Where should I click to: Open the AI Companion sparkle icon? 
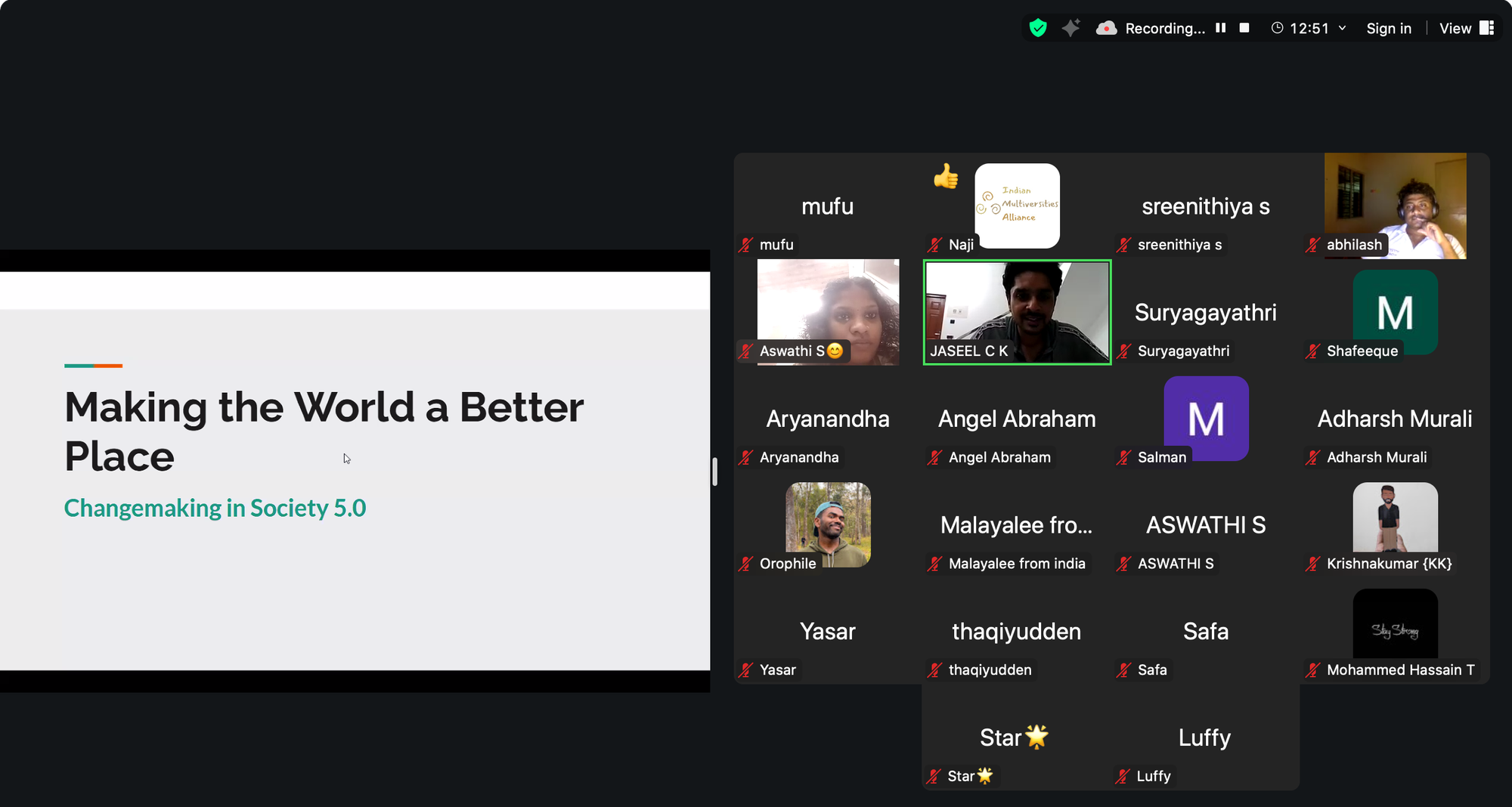click(1070, 28)
